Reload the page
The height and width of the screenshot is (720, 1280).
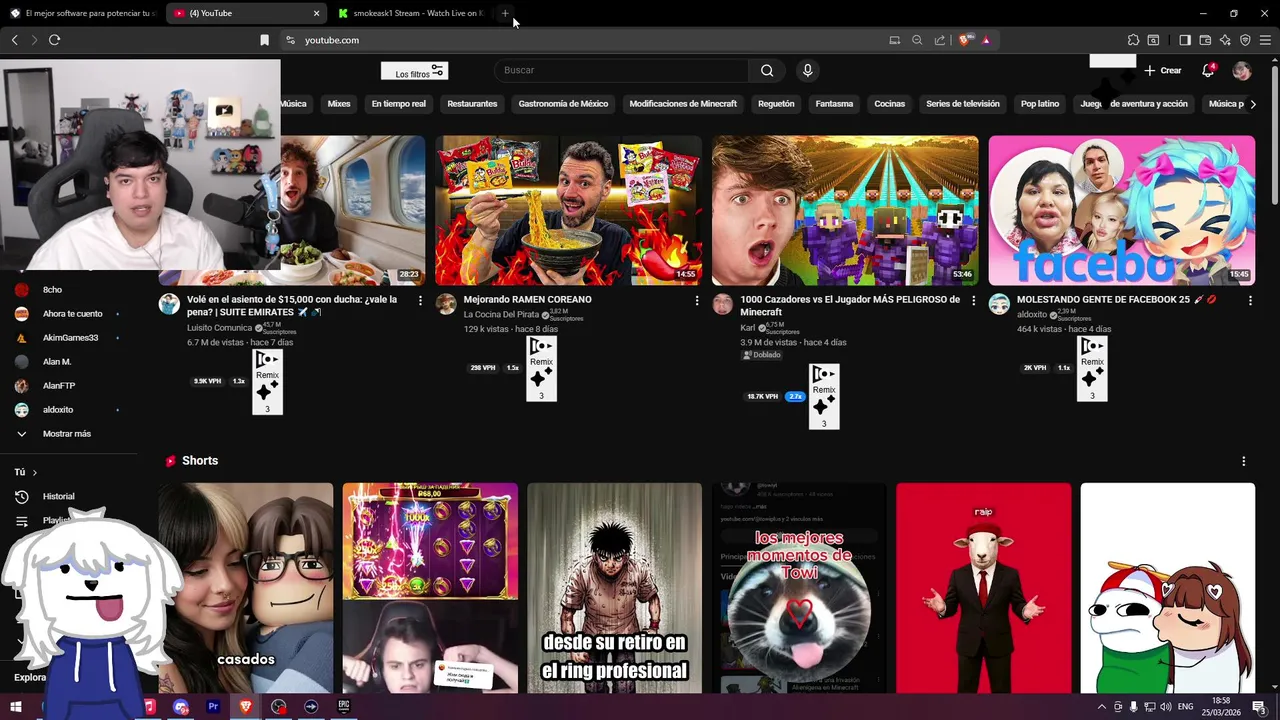(x=54, y=40)
